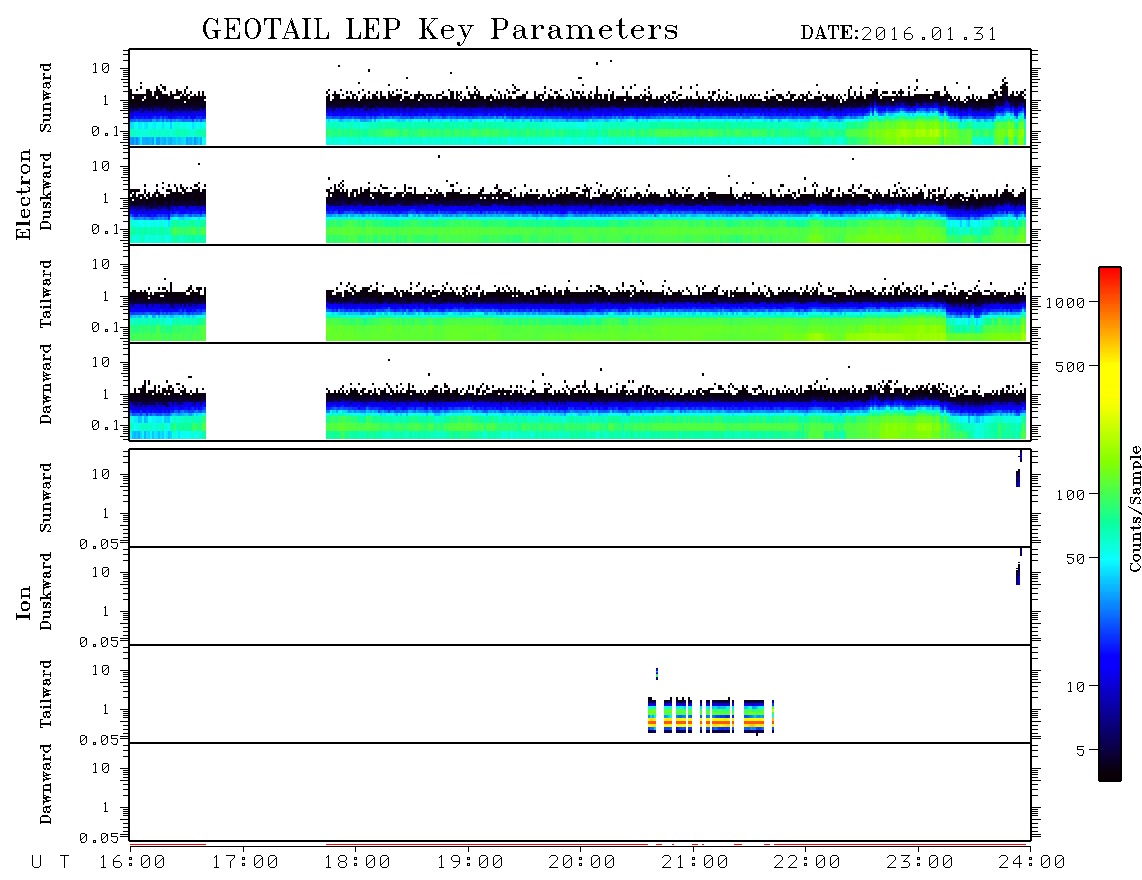The image size is (1142, 880).
Task: Click the Ion Duskward signal near 24:00
Action: coord(1019,568)
